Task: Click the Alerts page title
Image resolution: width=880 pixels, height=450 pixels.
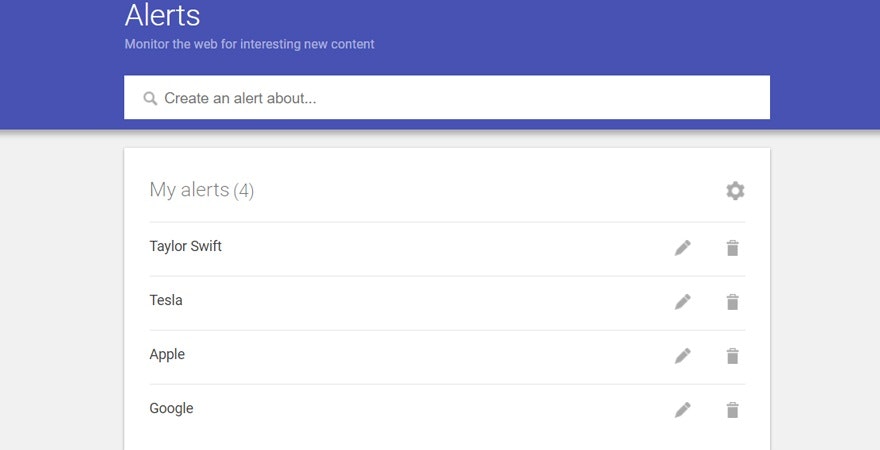Action: pos(162,16)
